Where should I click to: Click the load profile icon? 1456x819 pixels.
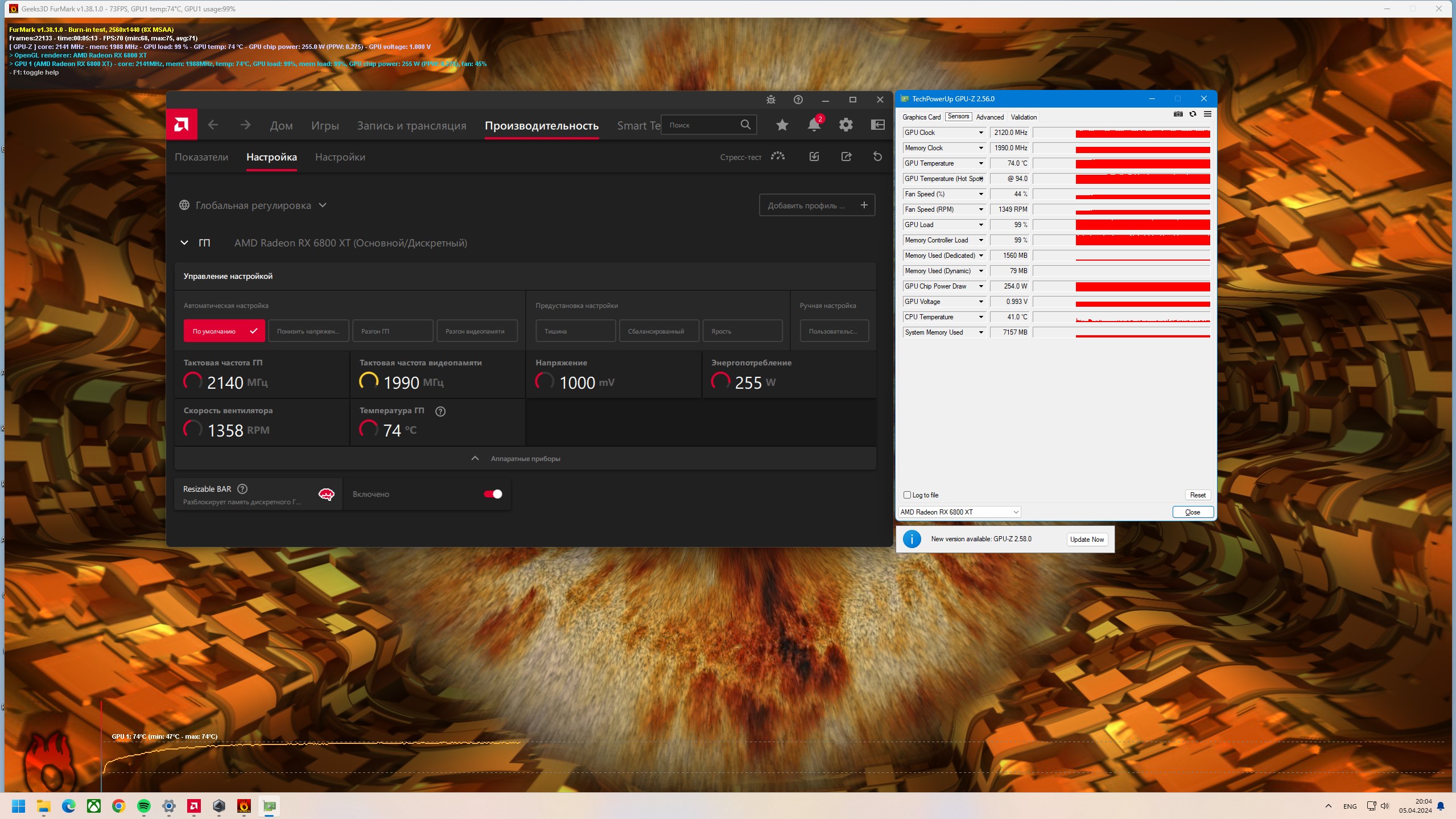point(814,157)
